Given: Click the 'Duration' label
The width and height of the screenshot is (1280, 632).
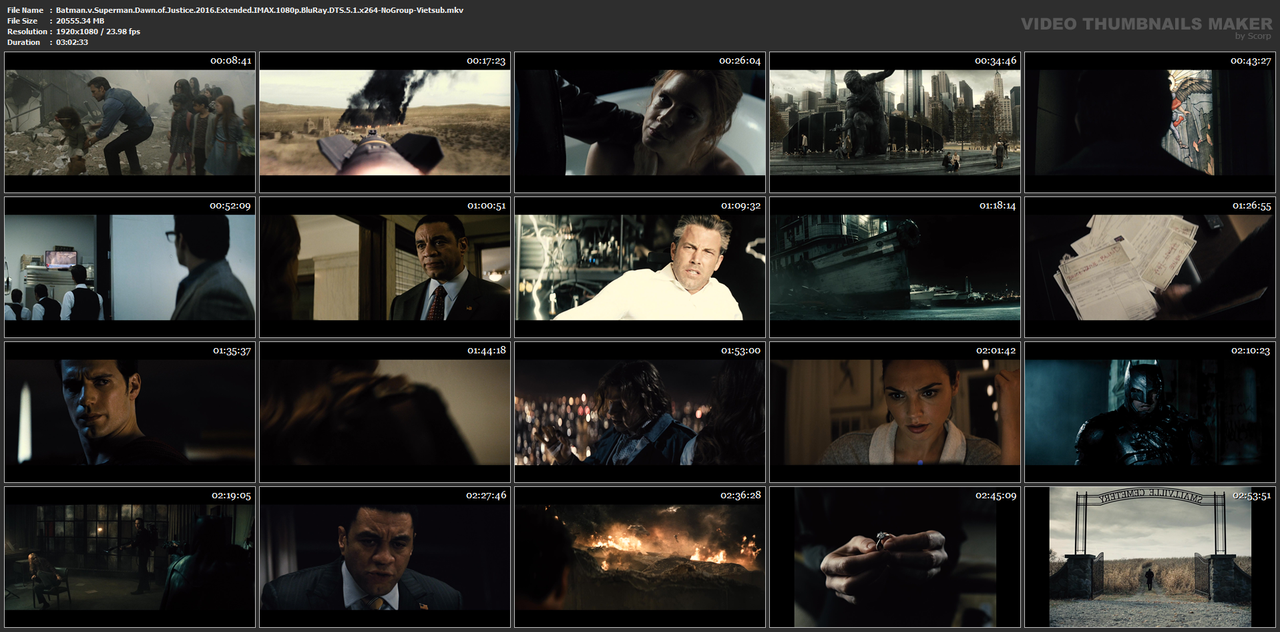Looking at the screenshot, I should (x=24, y=42).
